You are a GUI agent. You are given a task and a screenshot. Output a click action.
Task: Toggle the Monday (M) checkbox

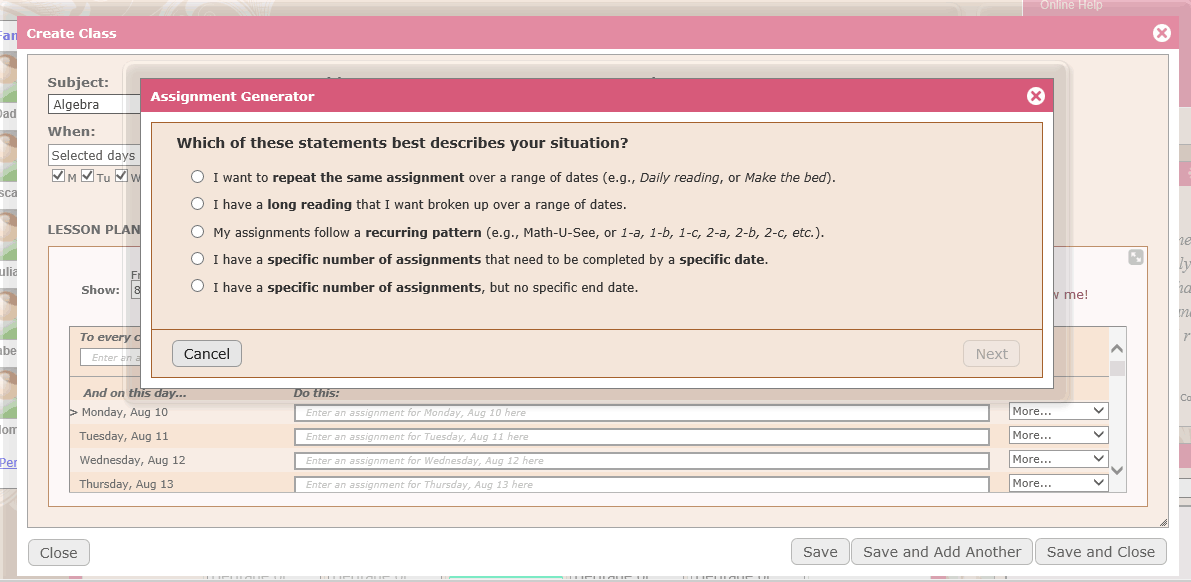tap(58, 176)
